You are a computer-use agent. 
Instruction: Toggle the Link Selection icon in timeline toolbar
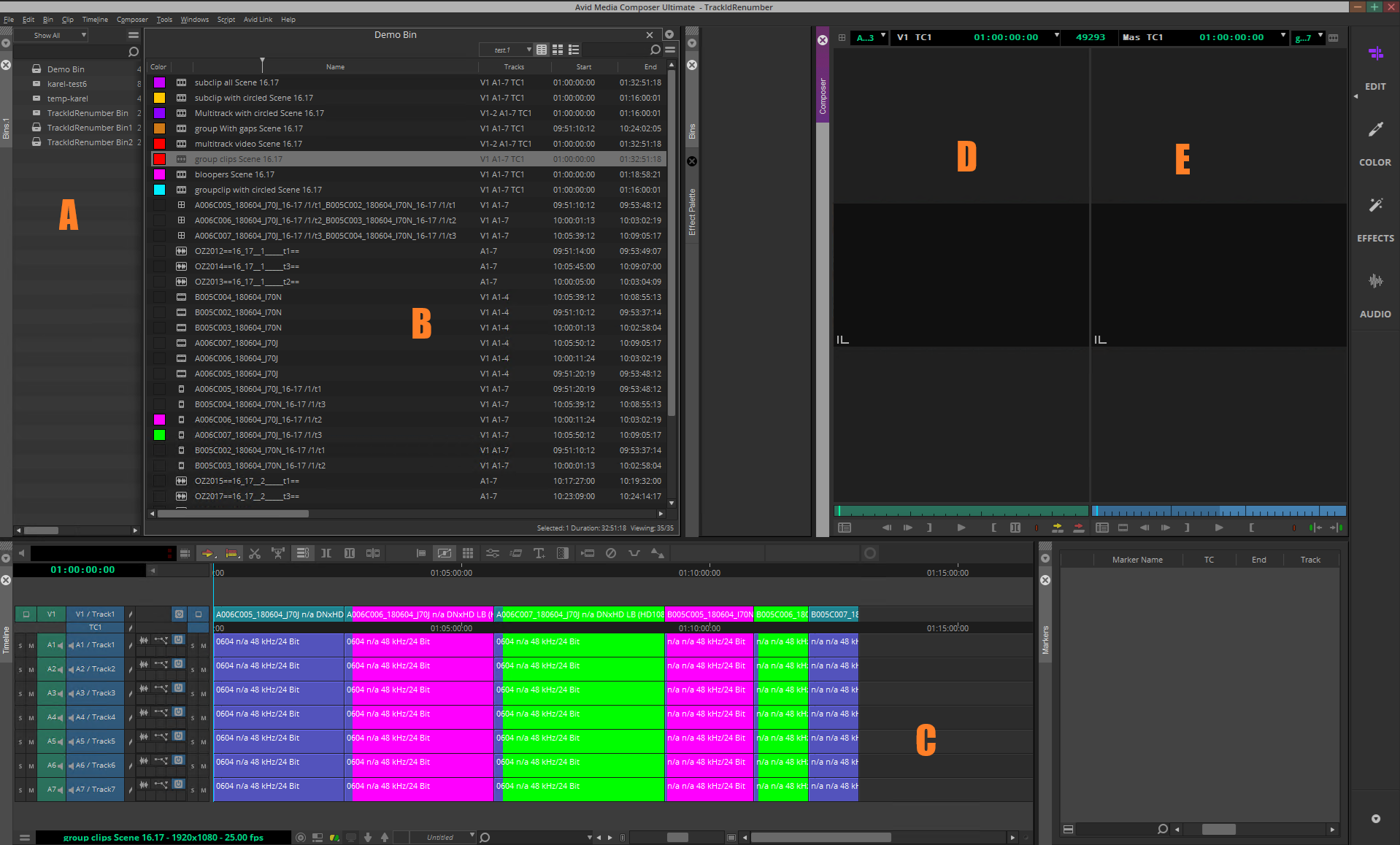(302, 553)
